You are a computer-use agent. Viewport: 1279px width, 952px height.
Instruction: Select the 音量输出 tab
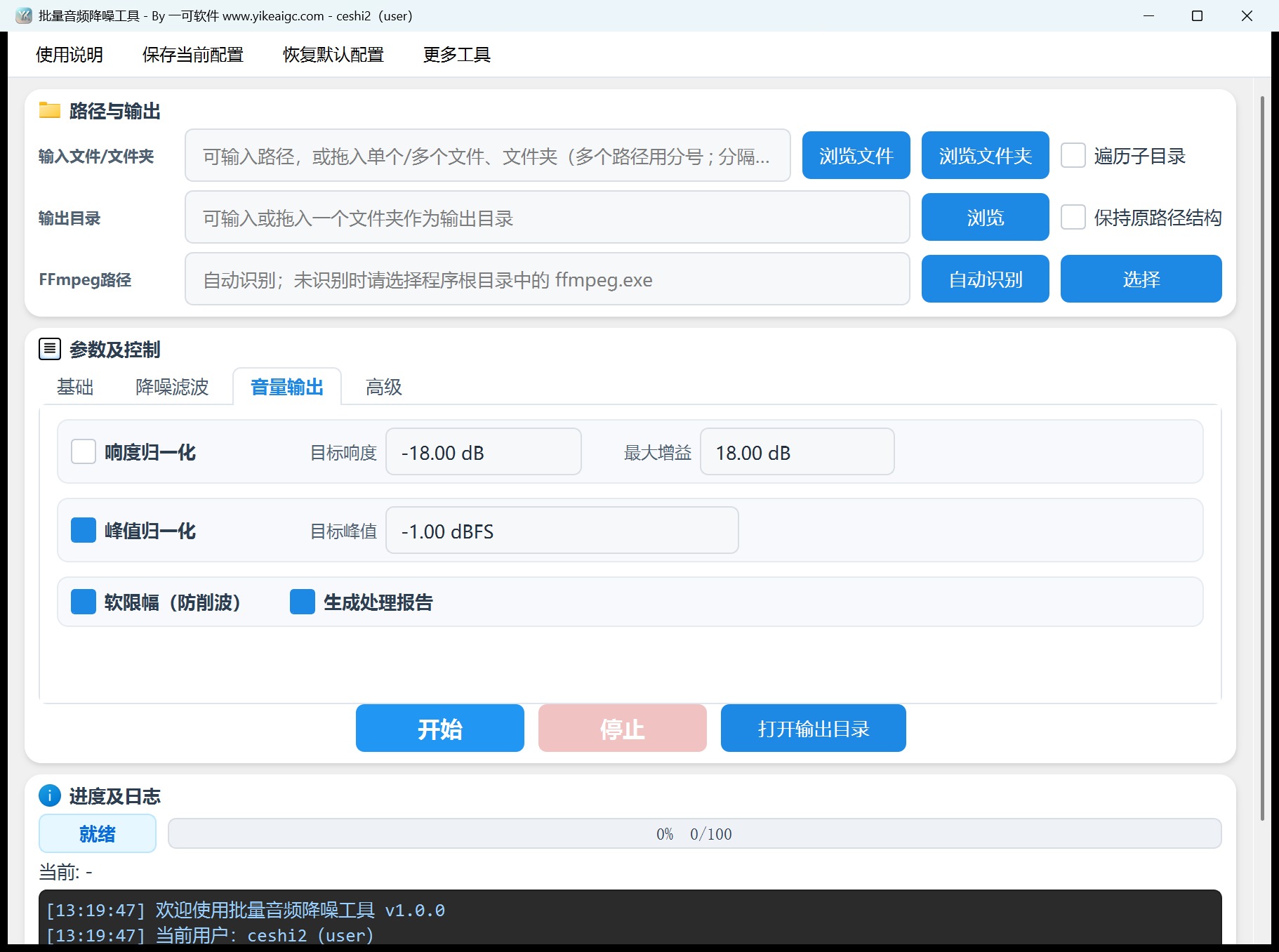click(x=287, y=387)
